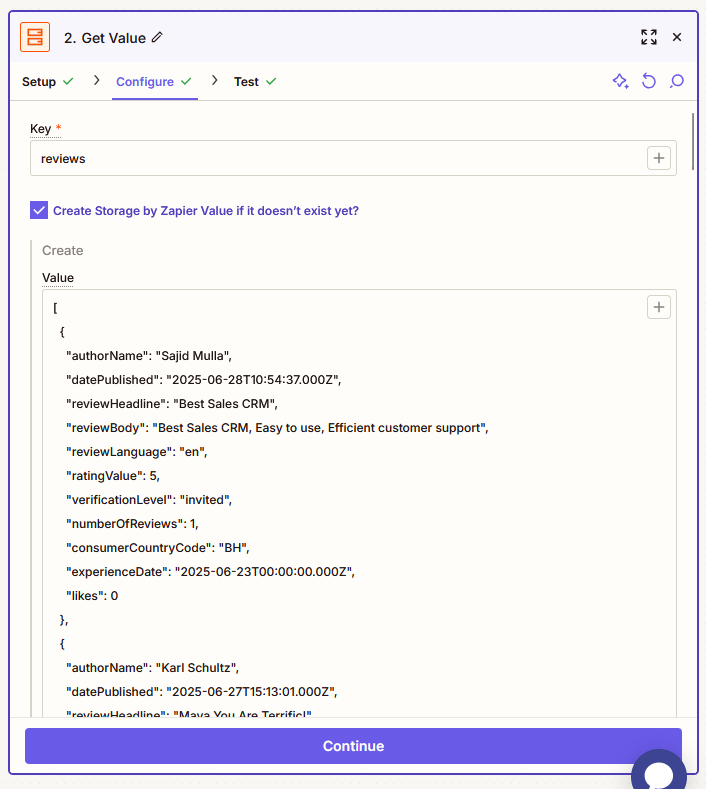
Task: Expand the panel to full screen
Action: click(x=649, y=37)
